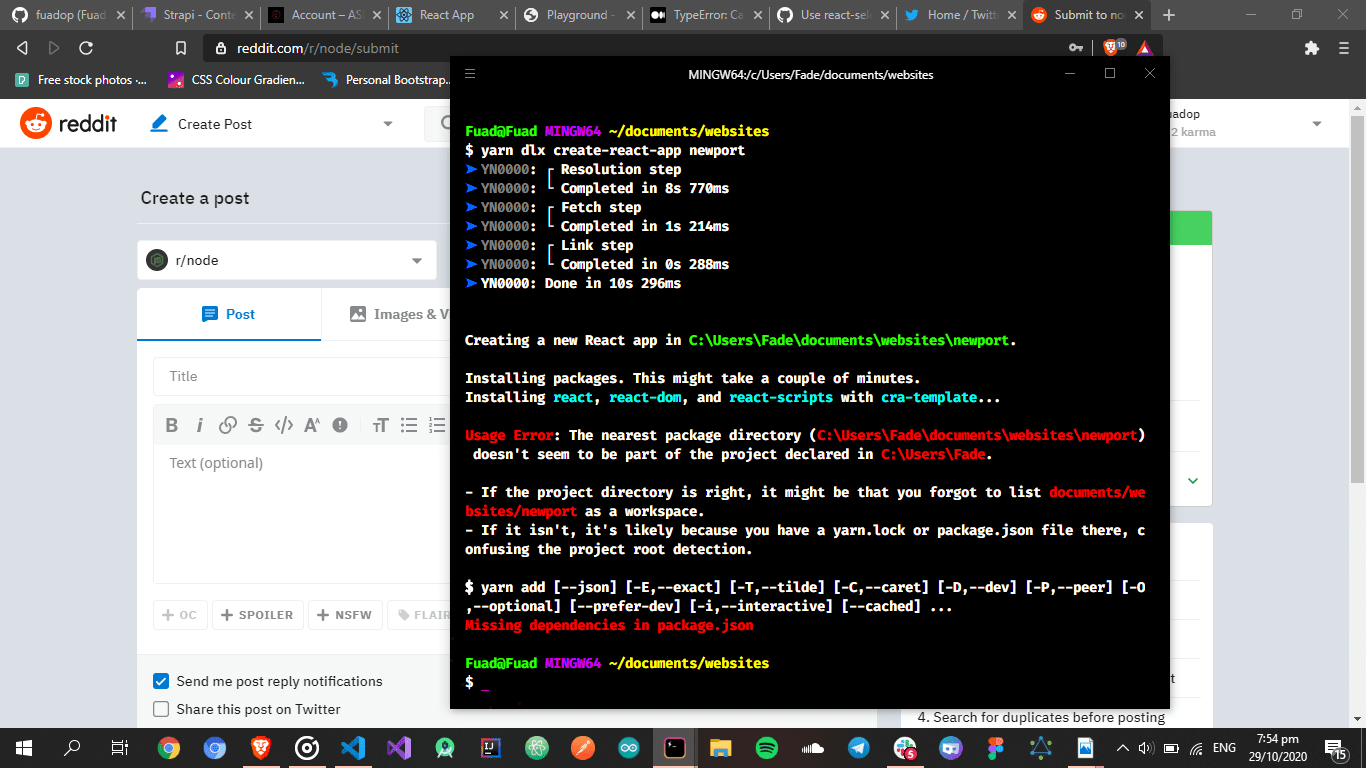1366x768 pixels.
Task: Switch to the Images & Video tab
Action: 399,314
